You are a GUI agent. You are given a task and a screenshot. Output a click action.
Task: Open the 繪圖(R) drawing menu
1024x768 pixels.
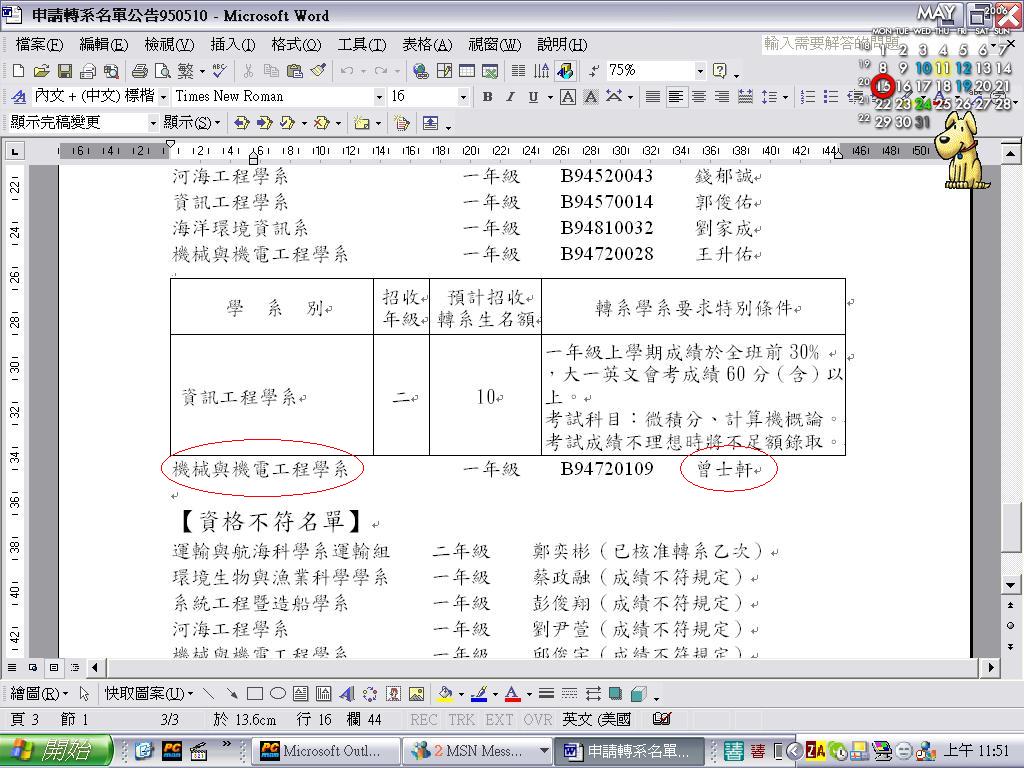pyautogui.click(x=39, y=694)
